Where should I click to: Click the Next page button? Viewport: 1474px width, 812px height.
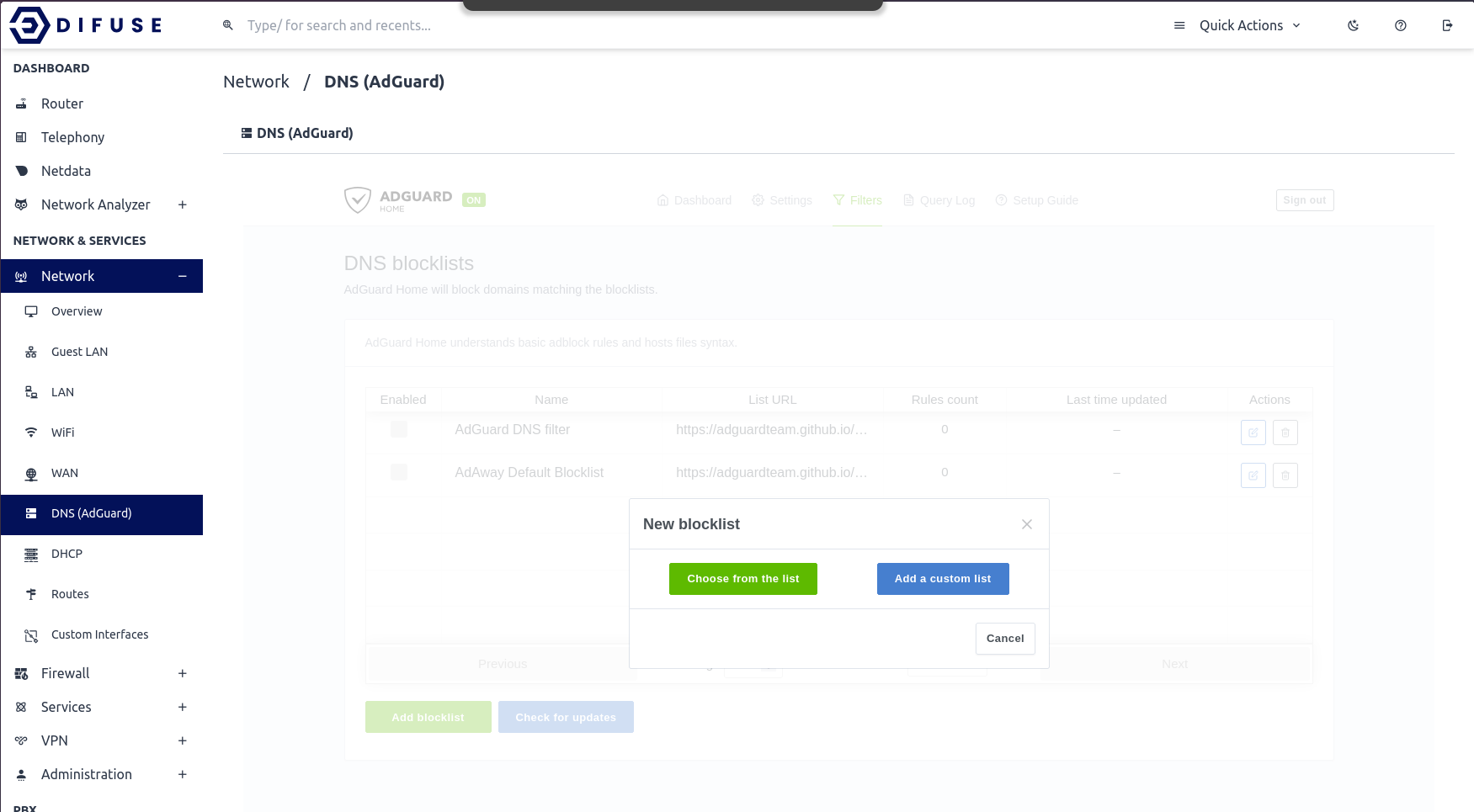1175,664
